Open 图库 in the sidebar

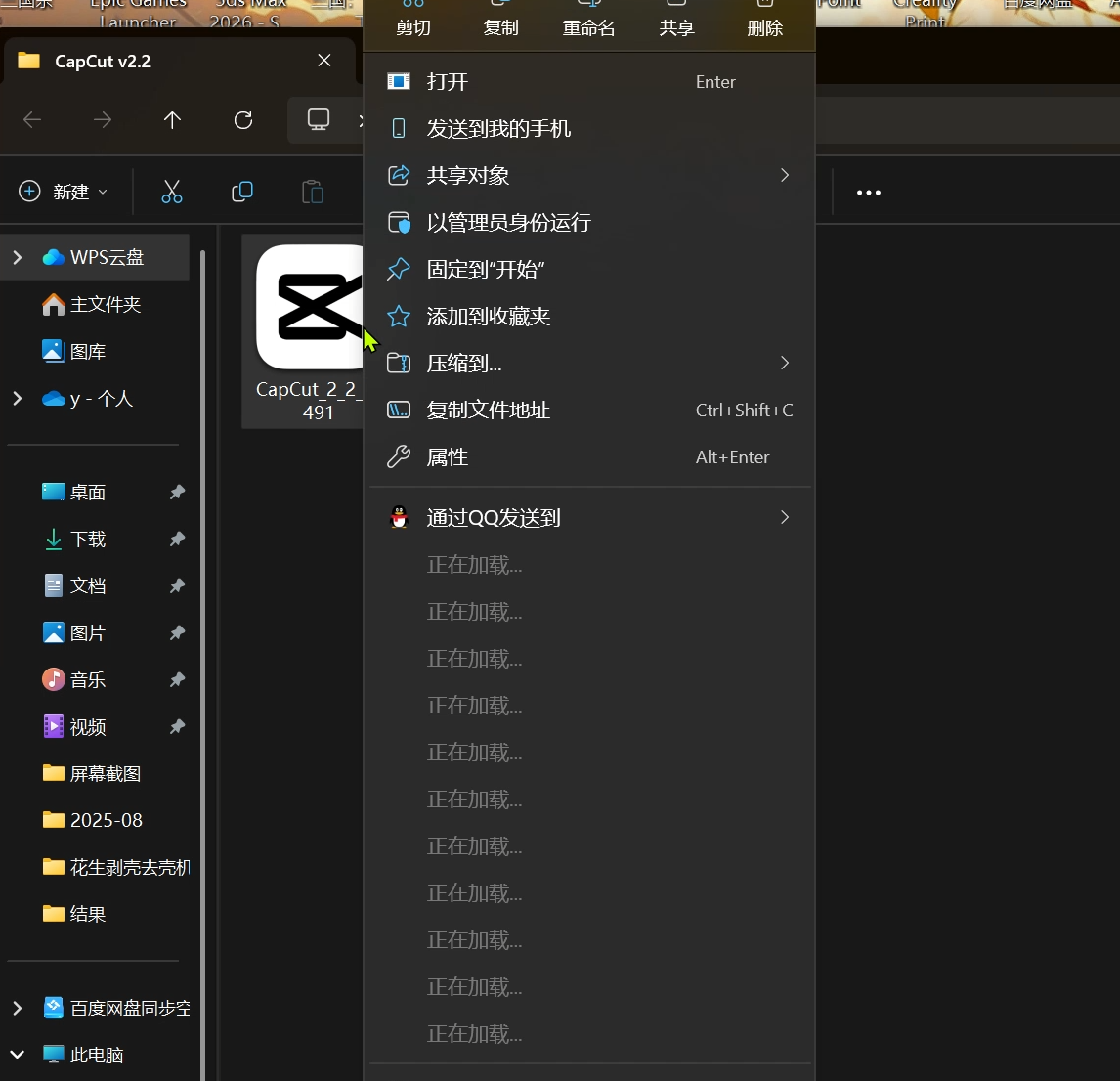(73, 351)
